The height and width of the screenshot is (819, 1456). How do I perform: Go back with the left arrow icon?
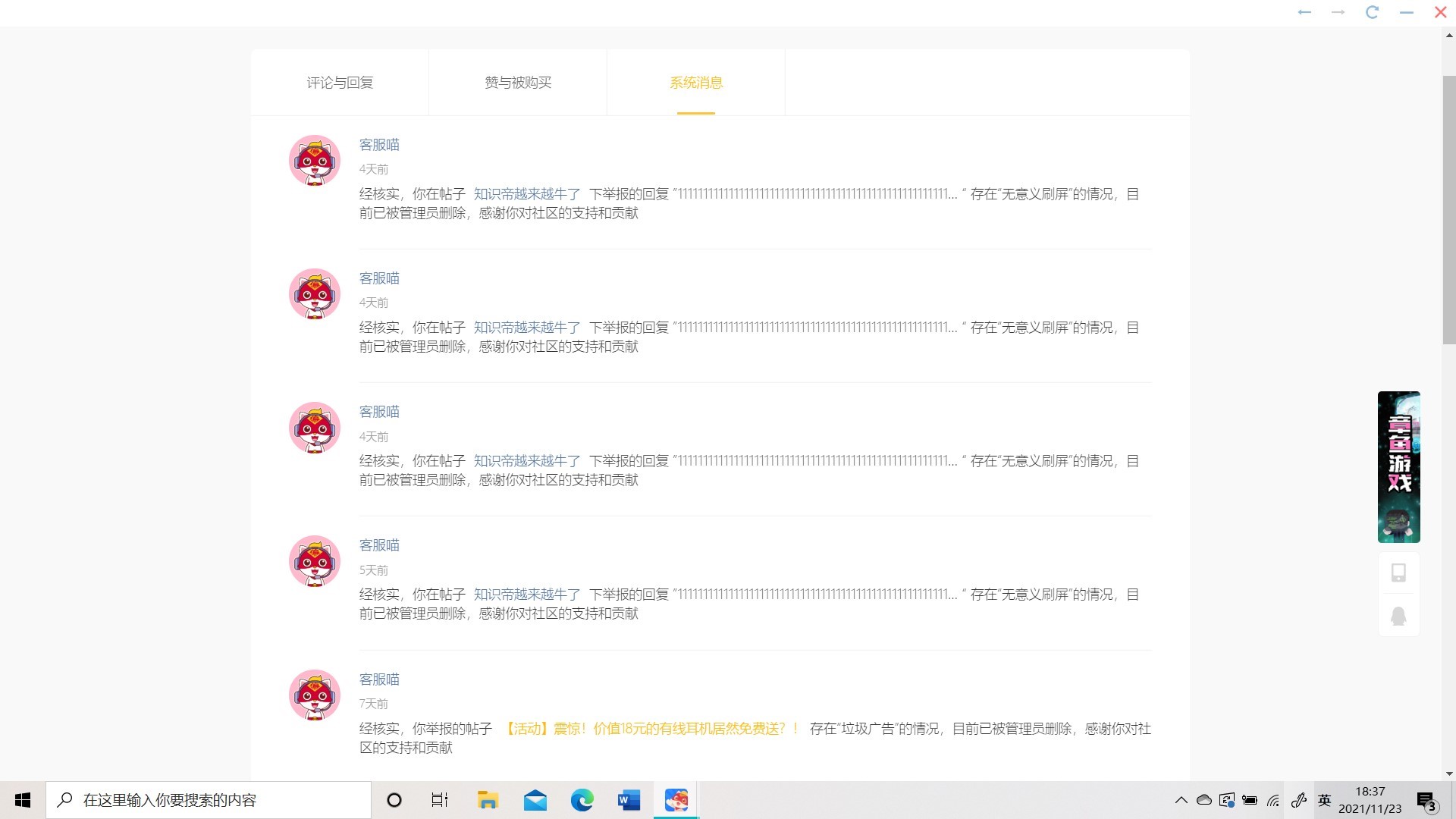click(1304, 12)
